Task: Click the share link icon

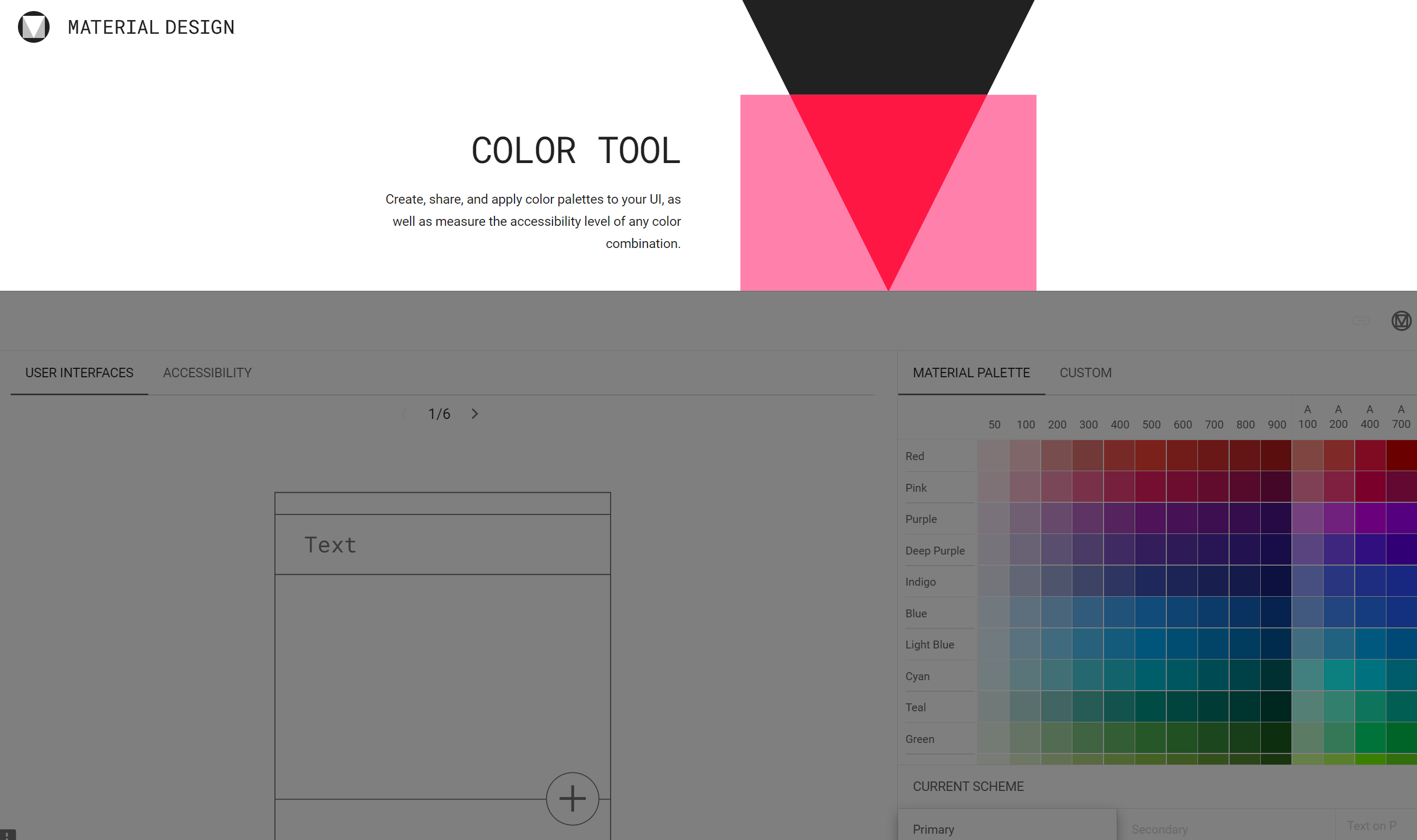Action: pyautogui.click(x=1361, y=321)
